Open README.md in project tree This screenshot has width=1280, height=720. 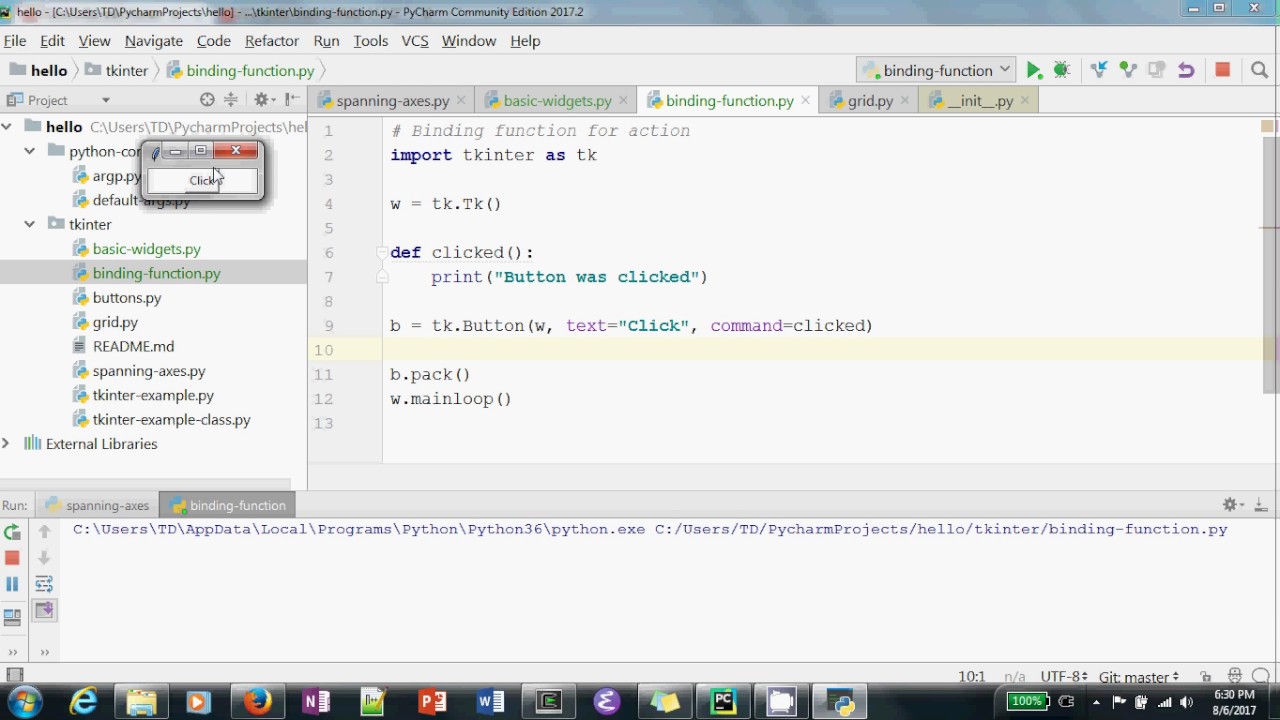coord(133,346)
